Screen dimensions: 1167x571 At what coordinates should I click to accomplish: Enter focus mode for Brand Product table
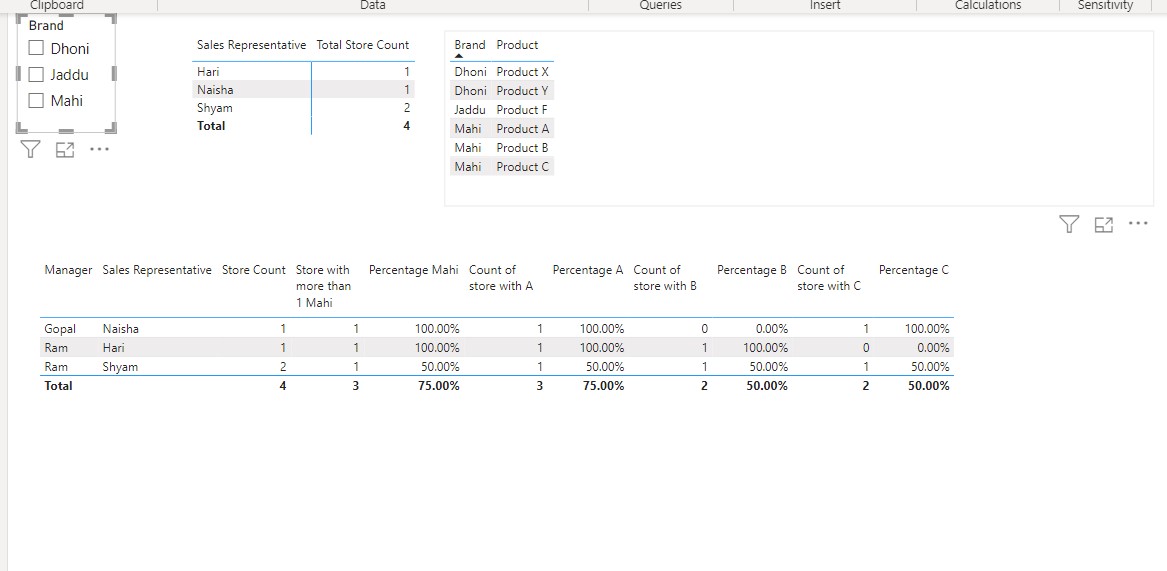click(x=1104, y=225)
